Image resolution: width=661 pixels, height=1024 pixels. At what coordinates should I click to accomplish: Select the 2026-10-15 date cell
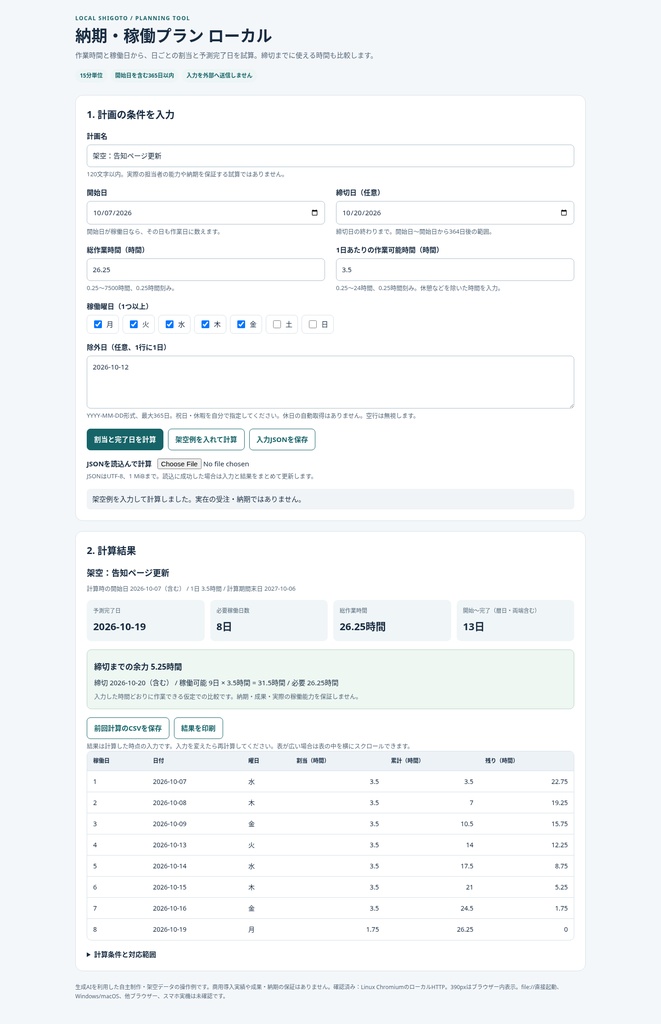pos(170,888)
